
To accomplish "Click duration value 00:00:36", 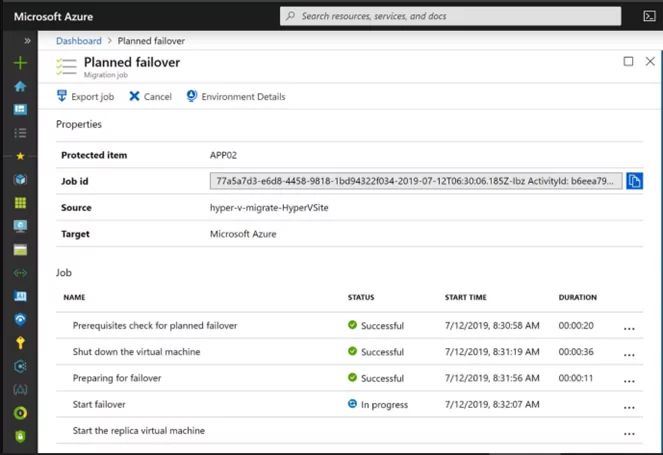I will pyautogui.click(x=576, y=352).
